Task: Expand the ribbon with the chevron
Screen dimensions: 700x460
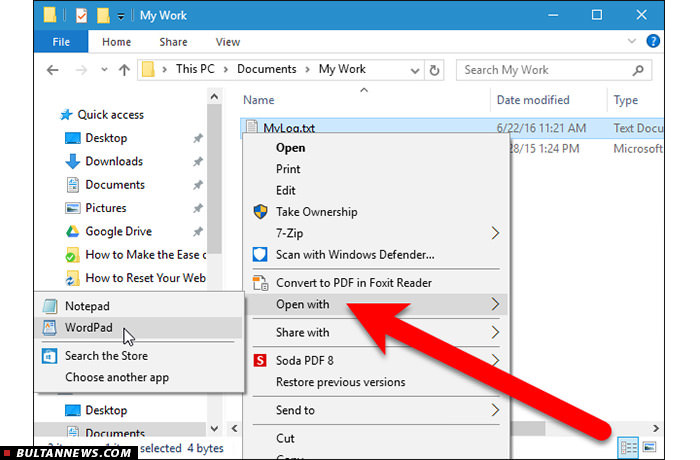Action: point(632,41)
